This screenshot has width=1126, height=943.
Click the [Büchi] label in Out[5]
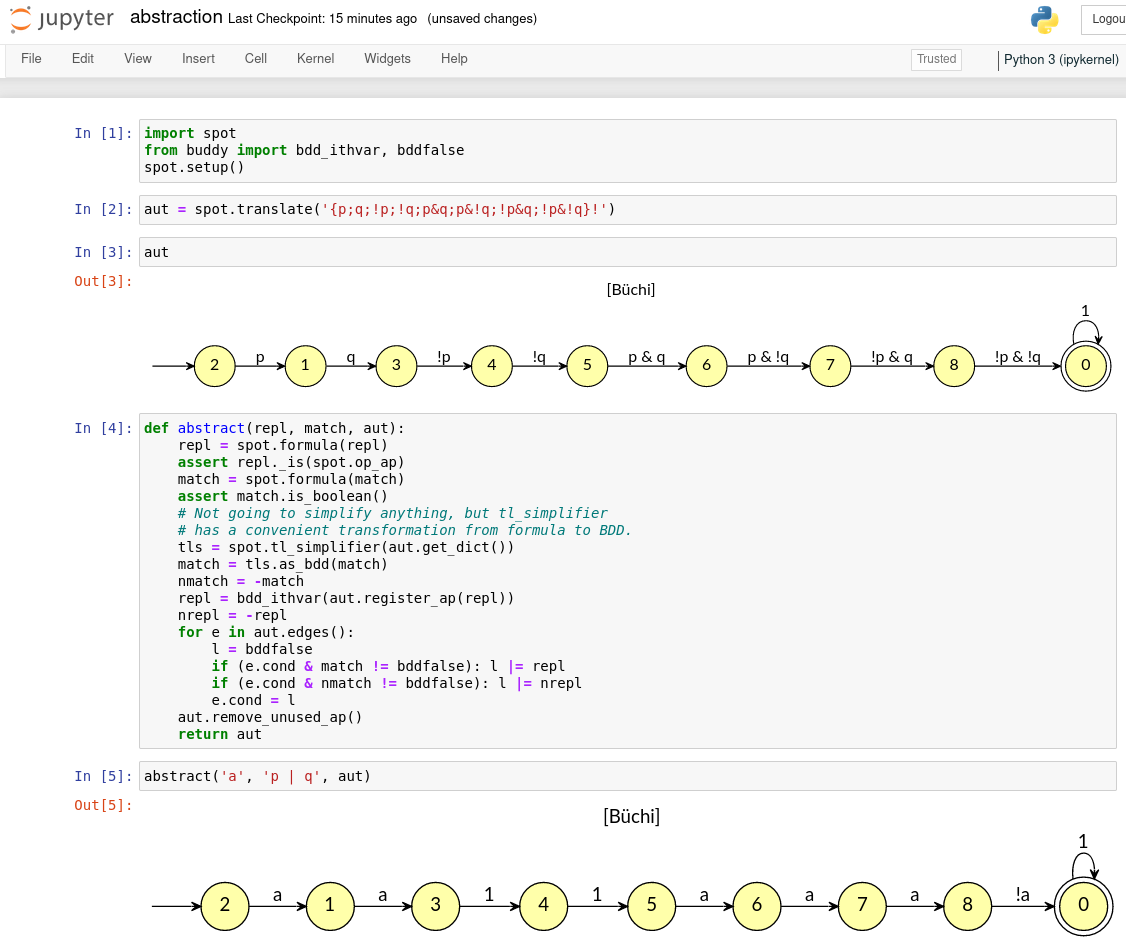tap(631, 817)
